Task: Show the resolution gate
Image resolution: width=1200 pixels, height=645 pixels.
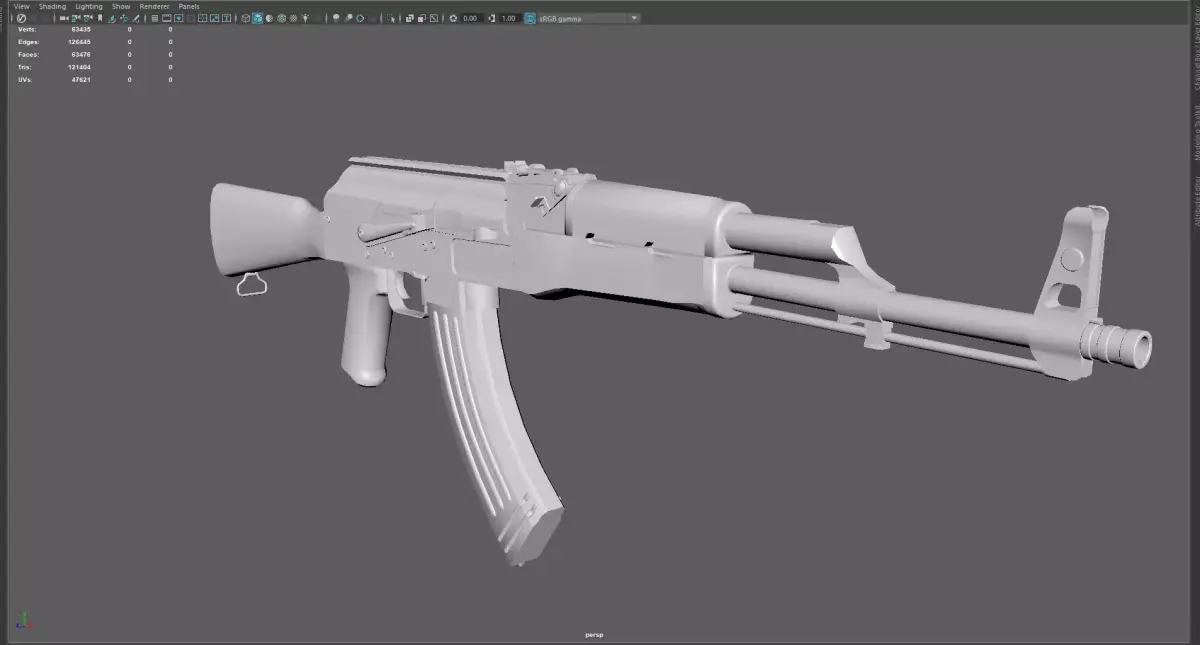Action: tap(177, 18)
